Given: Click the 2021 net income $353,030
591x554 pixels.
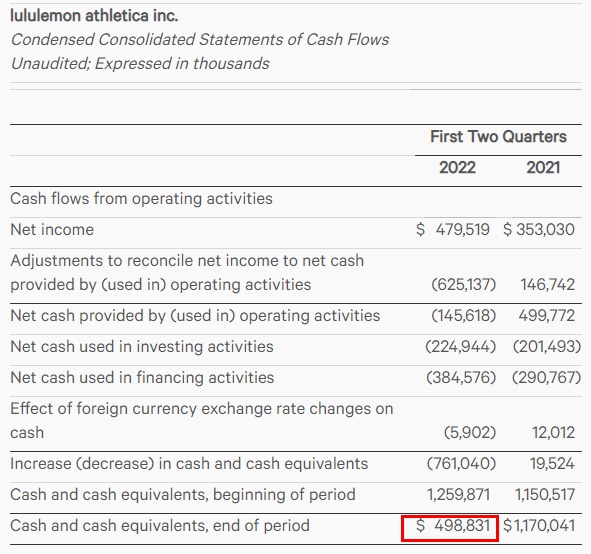Looking at the screenshot, I should coord(539,230).
